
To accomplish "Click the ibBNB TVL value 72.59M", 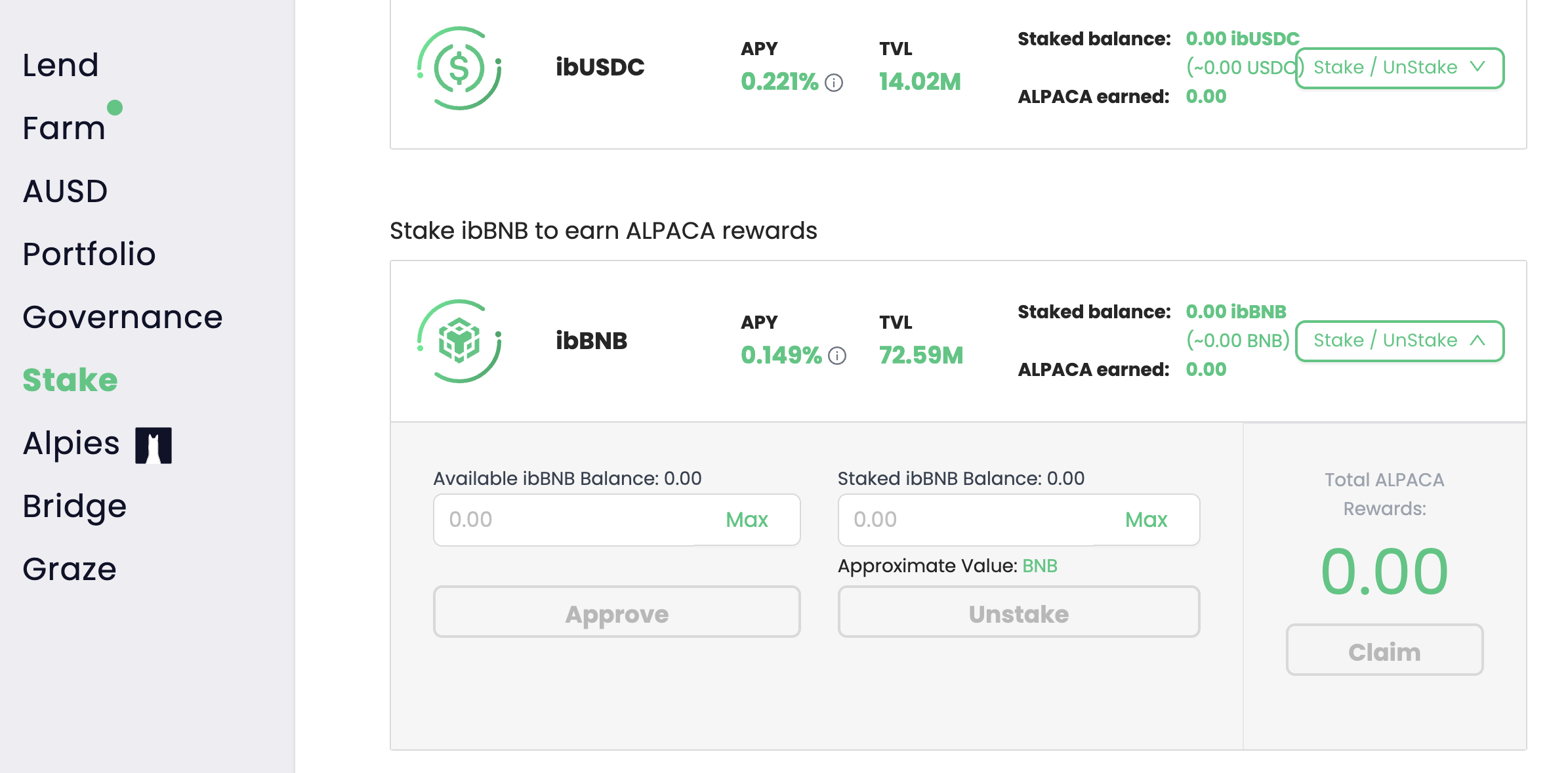I will click(x=921, y=355).
